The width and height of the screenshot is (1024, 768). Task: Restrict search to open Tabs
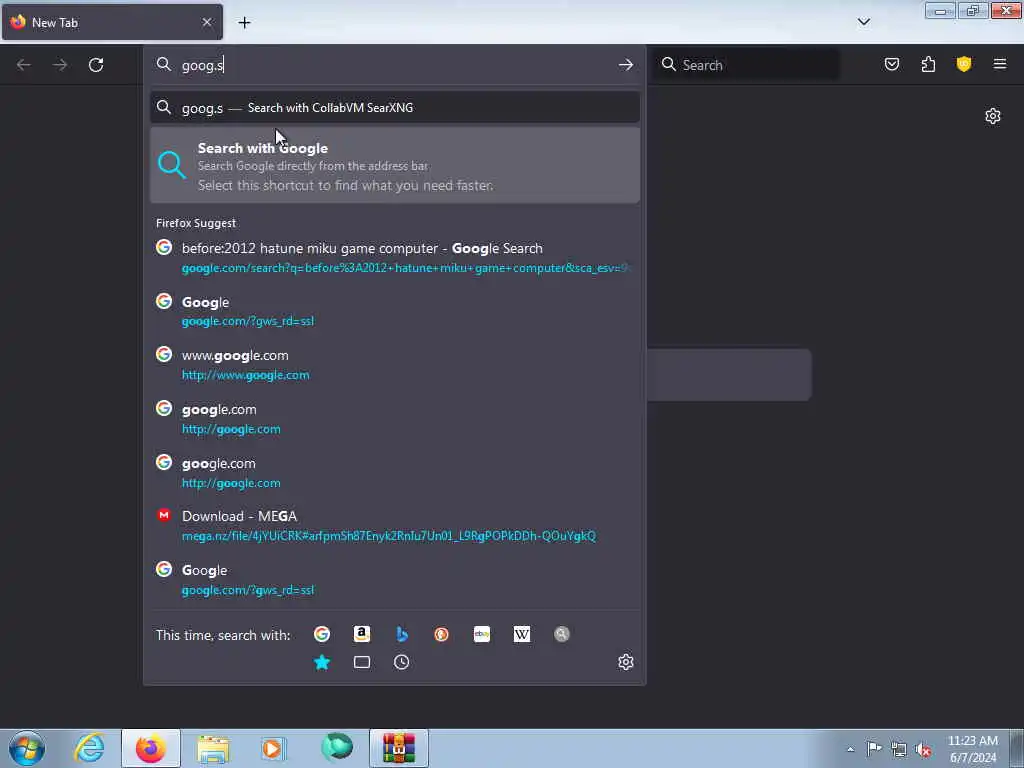[x=362, y=662]
